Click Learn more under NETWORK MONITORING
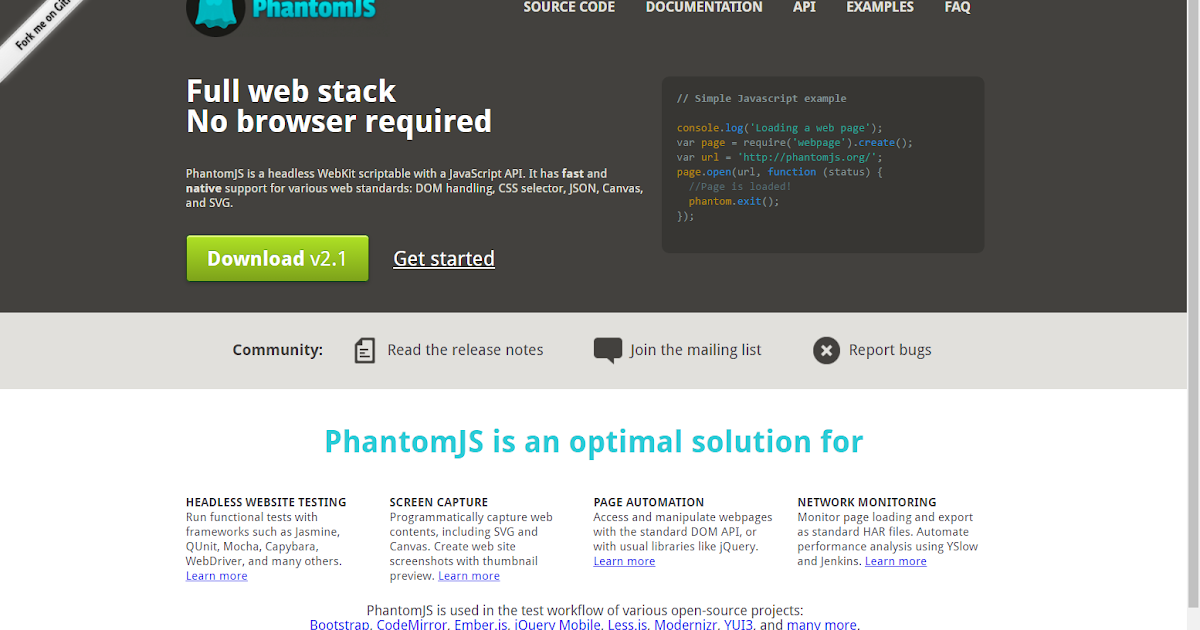 (895, 561)
